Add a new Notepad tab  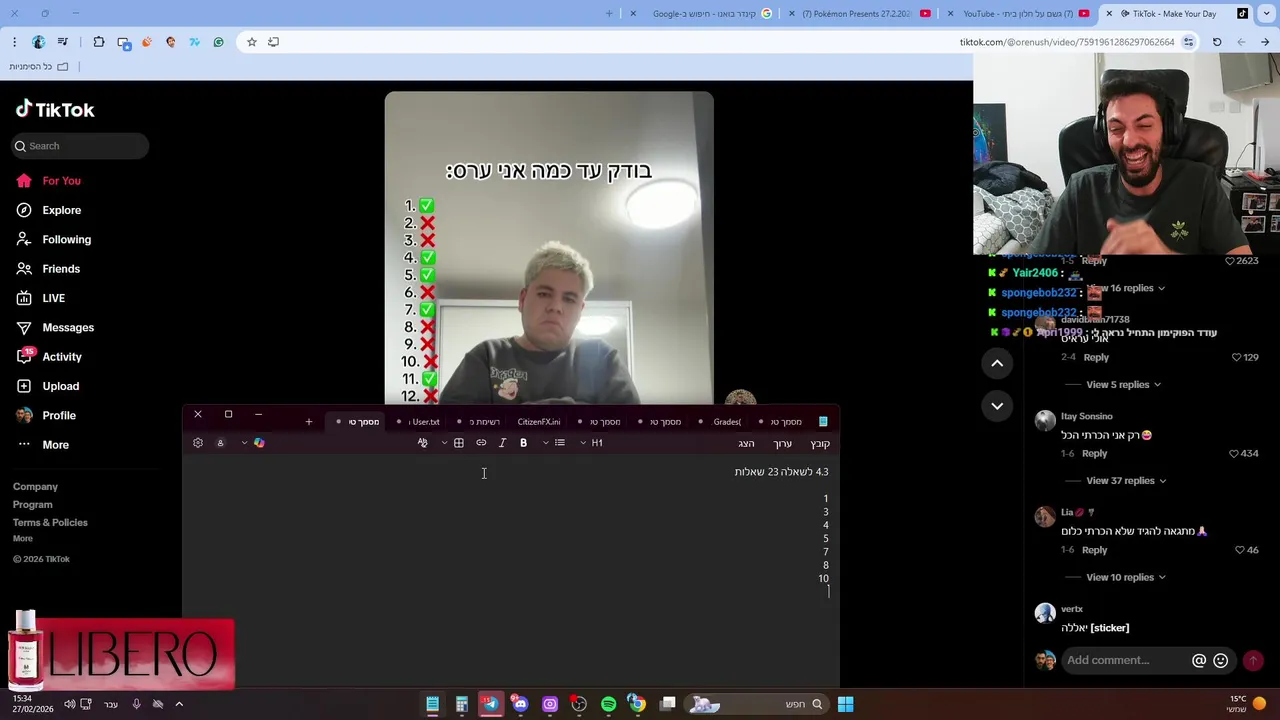(309, 422)
